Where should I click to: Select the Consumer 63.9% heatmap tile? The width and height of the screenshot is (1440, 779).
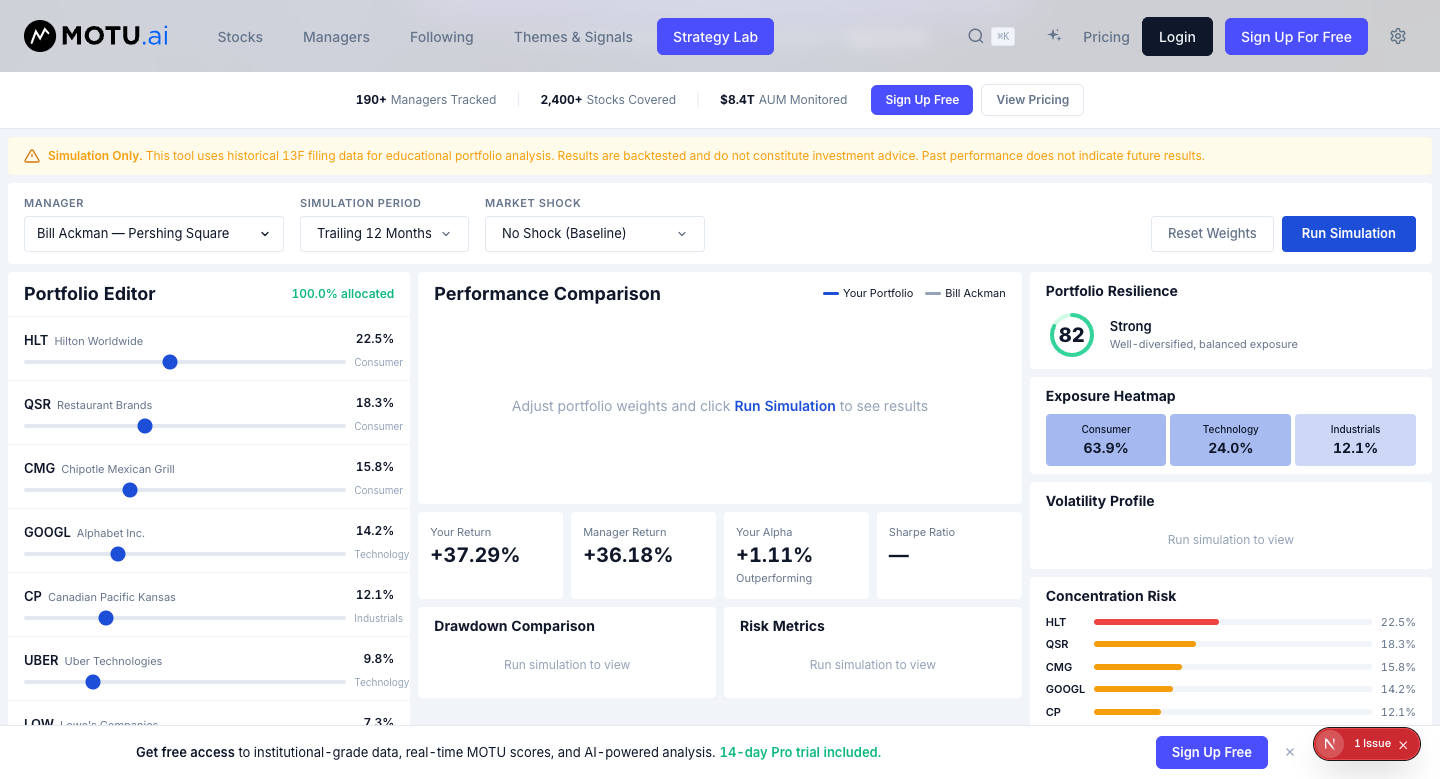coord(1106,440)
